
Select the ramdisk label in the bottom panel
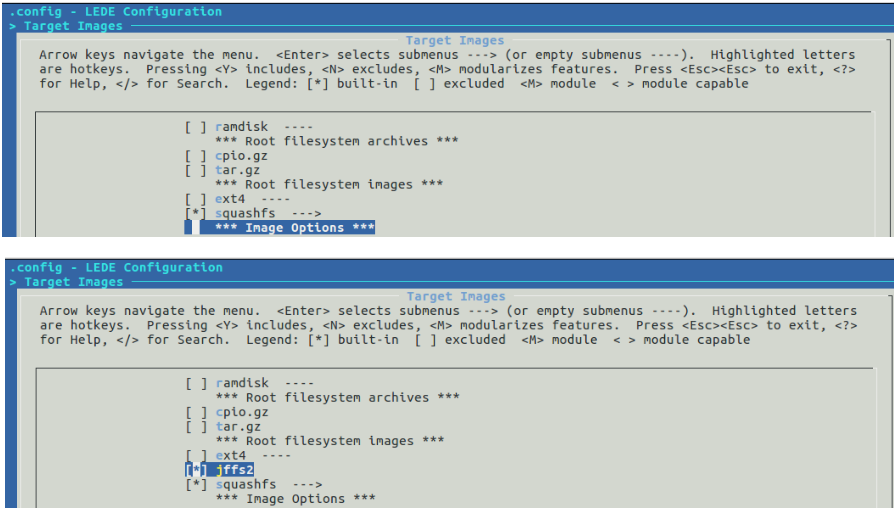(242, 384)
